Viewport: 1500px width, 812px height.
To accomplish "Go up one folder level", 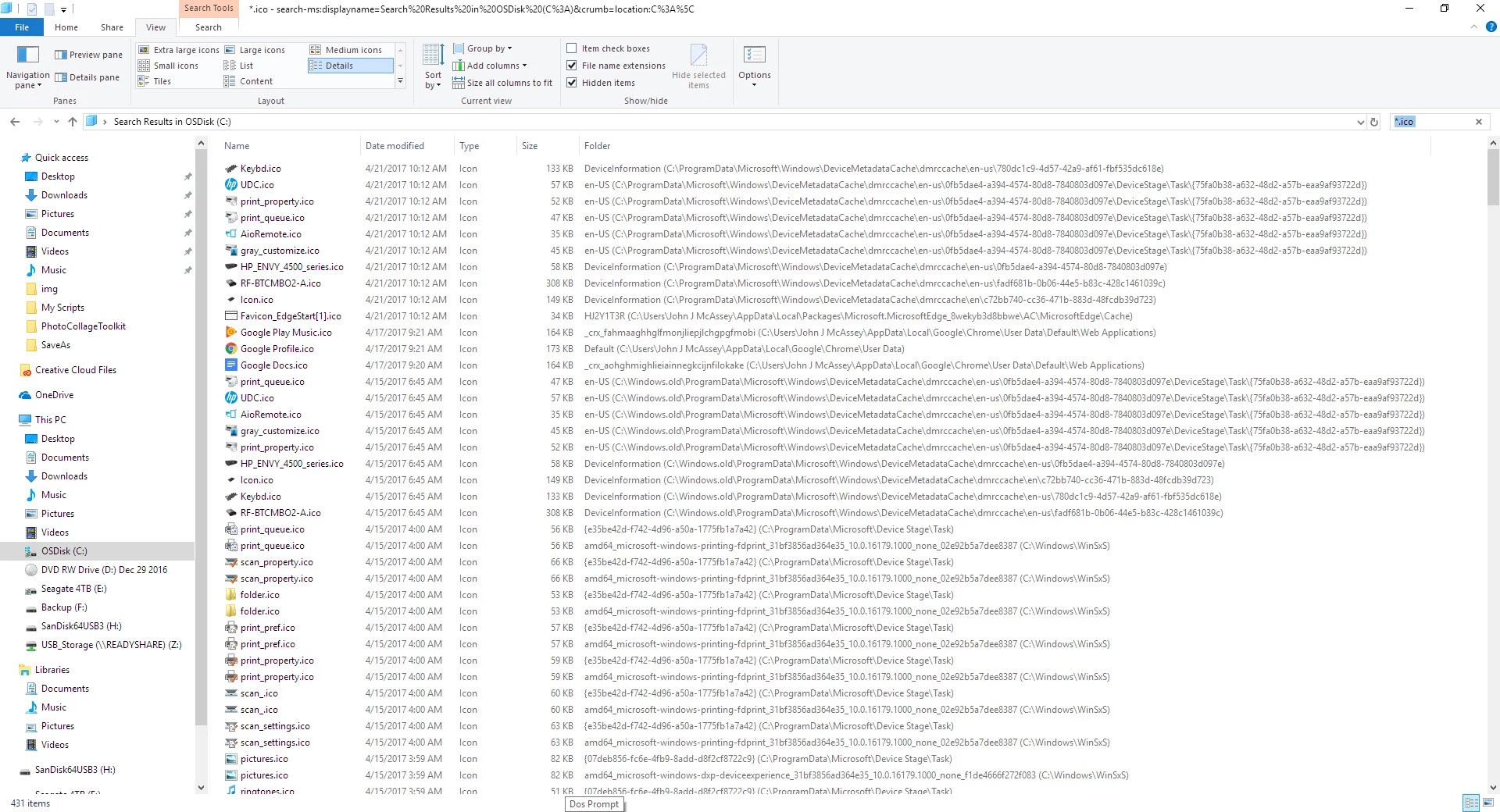I will [x=73, y=122].
